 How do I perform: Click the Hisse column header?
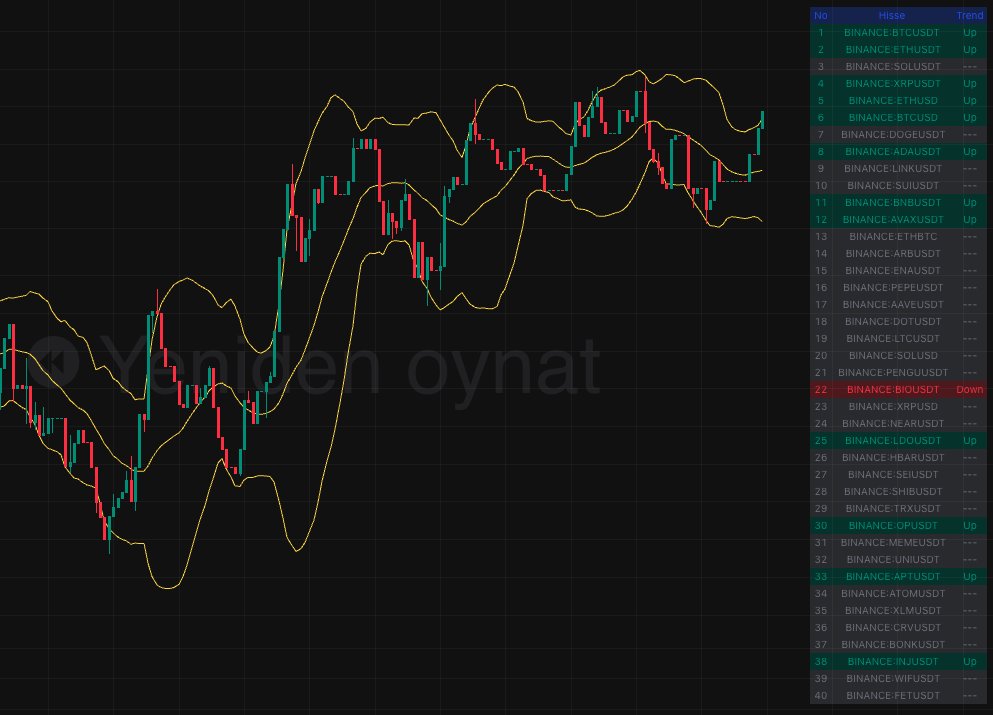click(x=891, y=16)
